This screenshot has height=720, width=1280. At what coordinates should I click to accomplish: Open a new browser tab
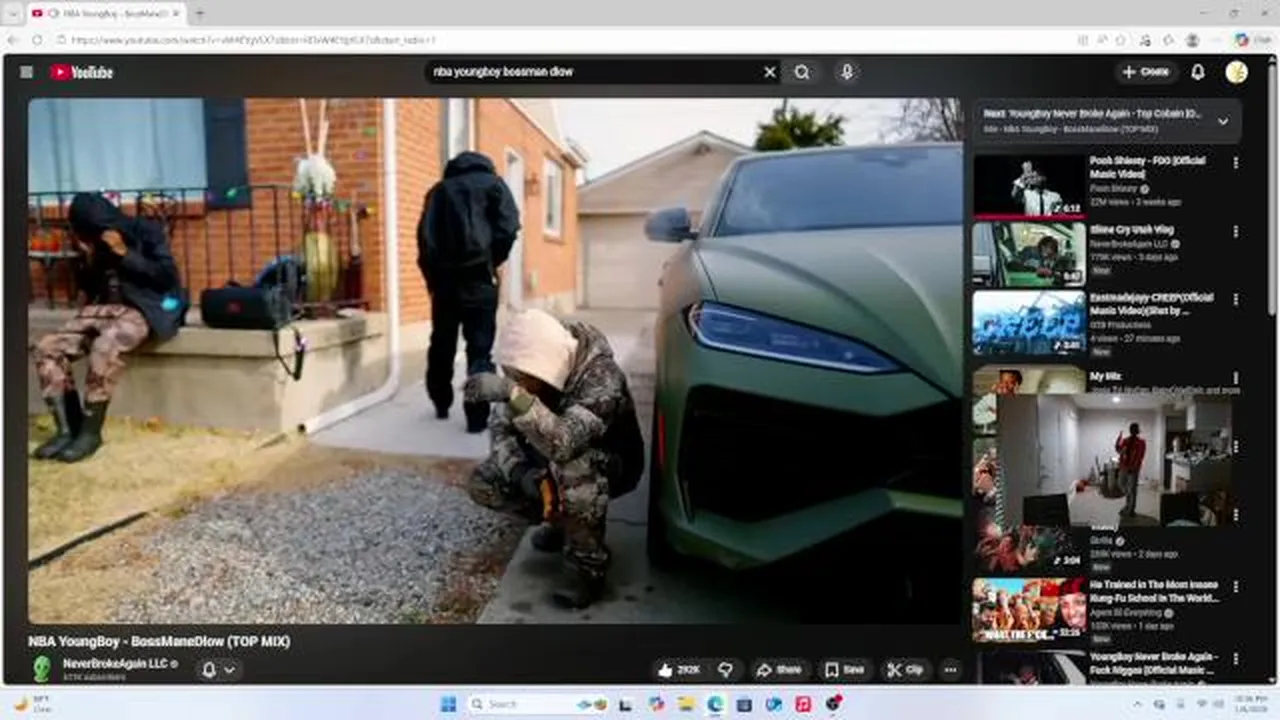199,14
